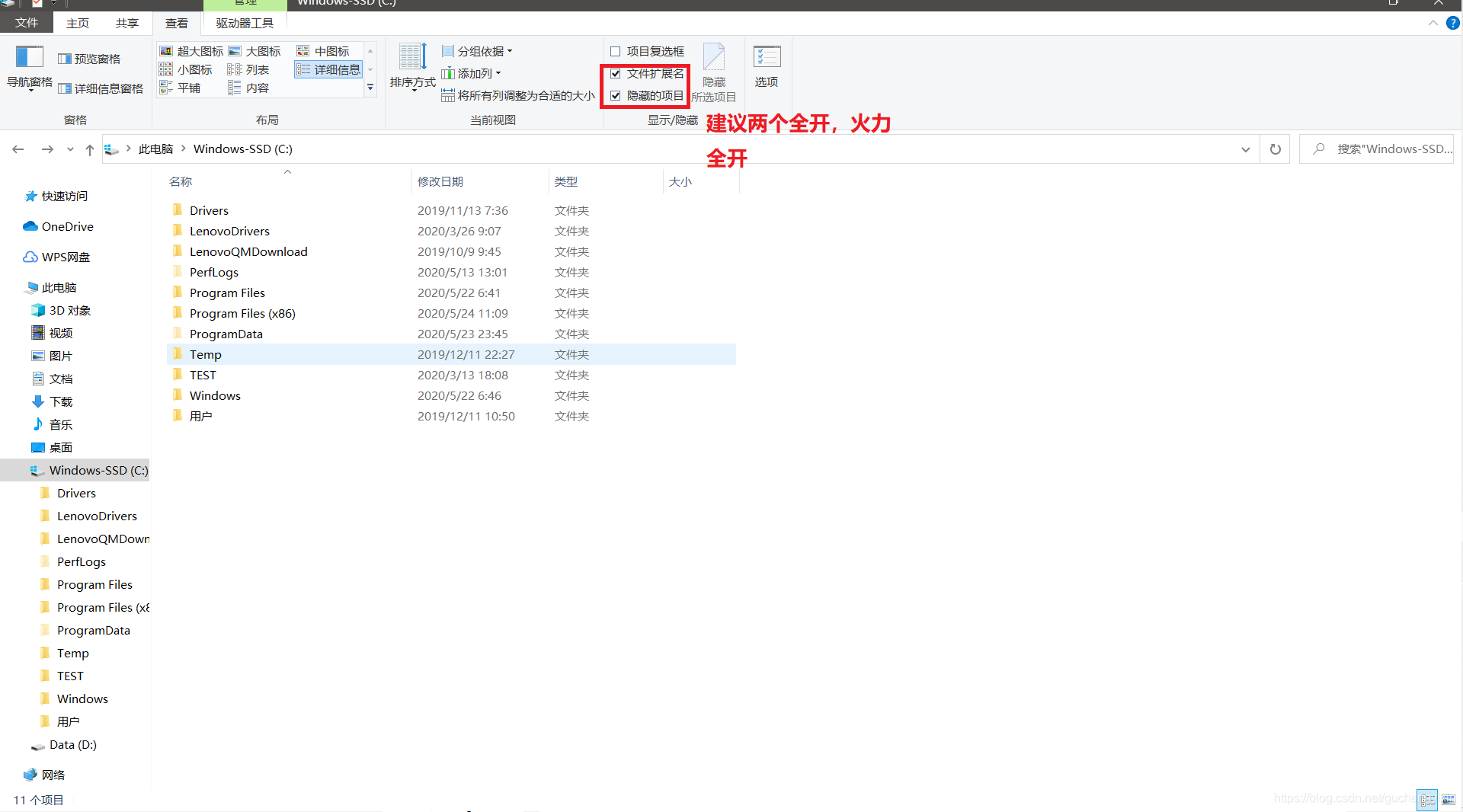1463x812 pixels.
Task: Toggle the Preview pane (预览窗格)
Action: point(89,59)
